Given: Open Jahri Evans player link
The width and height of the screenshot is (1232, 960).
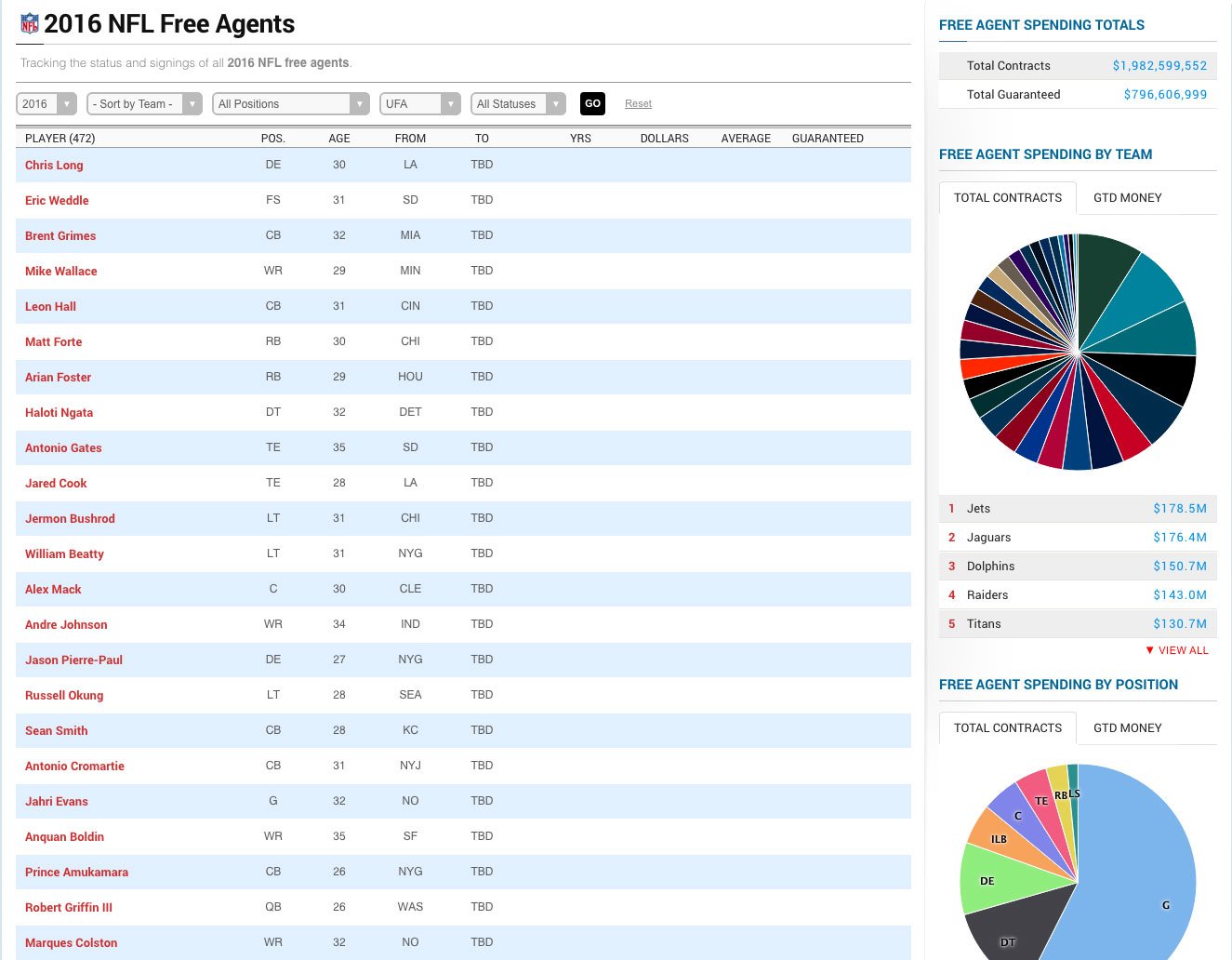Looking at the screenshot, I should tap(57, 801).
